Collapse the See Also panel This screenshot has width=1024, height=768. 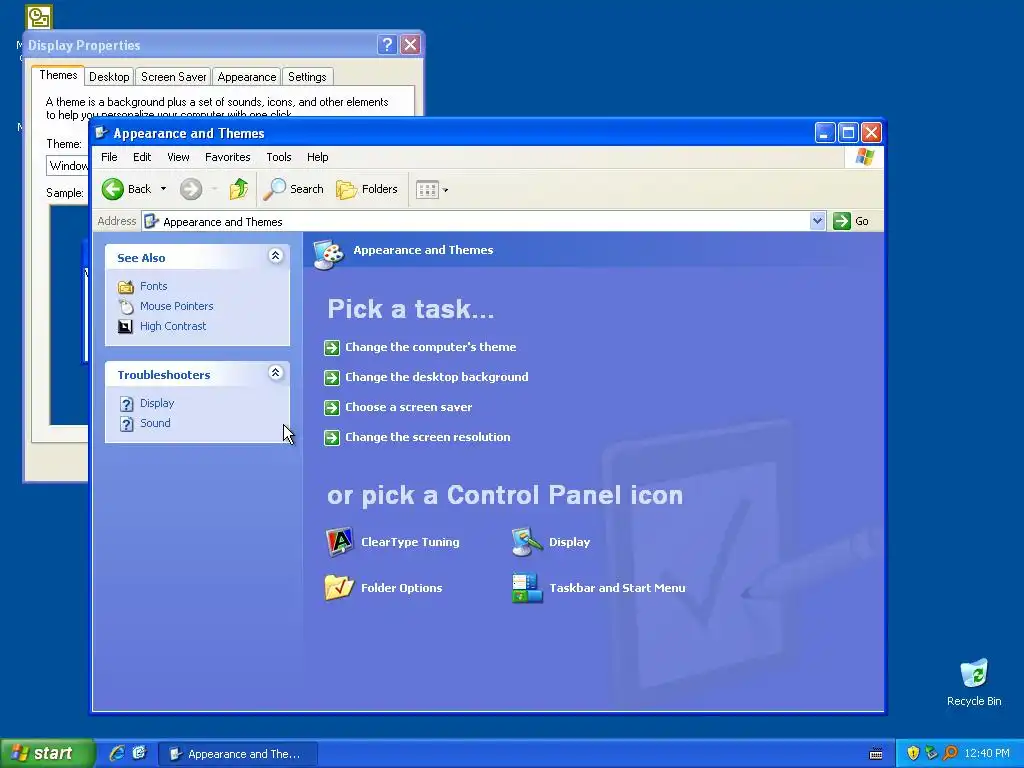click(276, 256)
